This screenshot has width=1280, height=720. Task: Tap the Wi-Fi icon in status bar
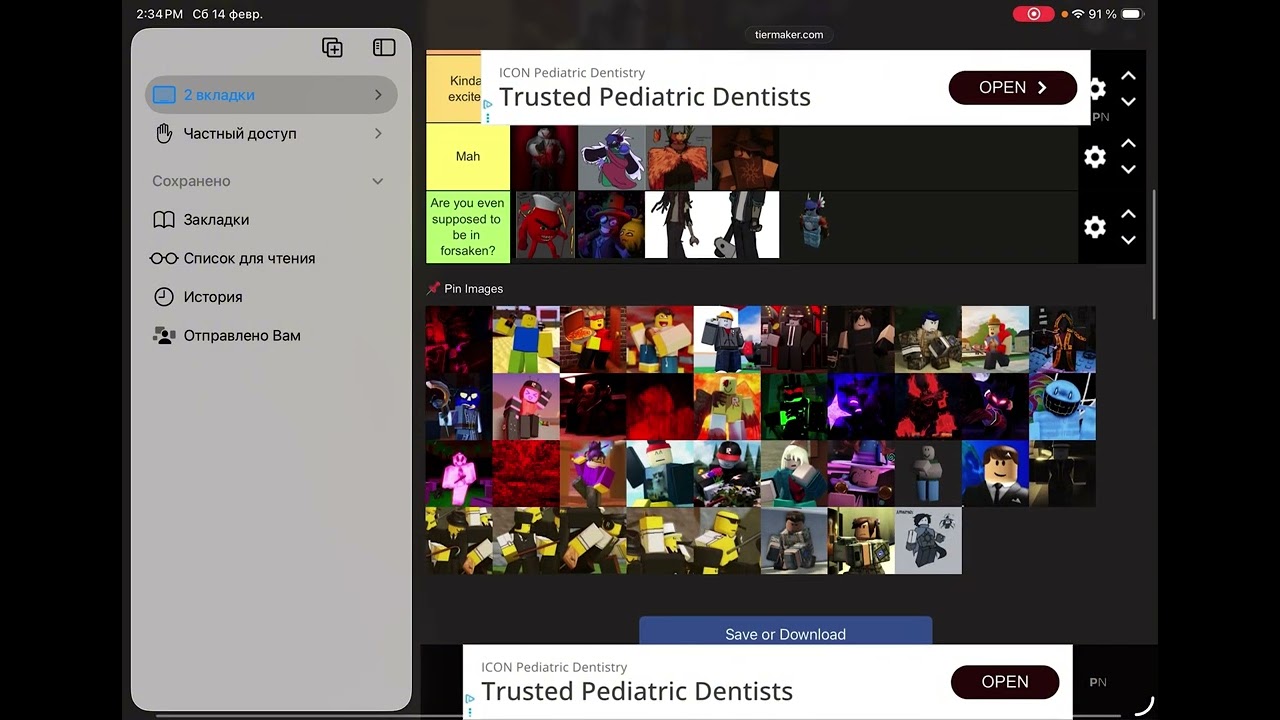(1078, 14)
